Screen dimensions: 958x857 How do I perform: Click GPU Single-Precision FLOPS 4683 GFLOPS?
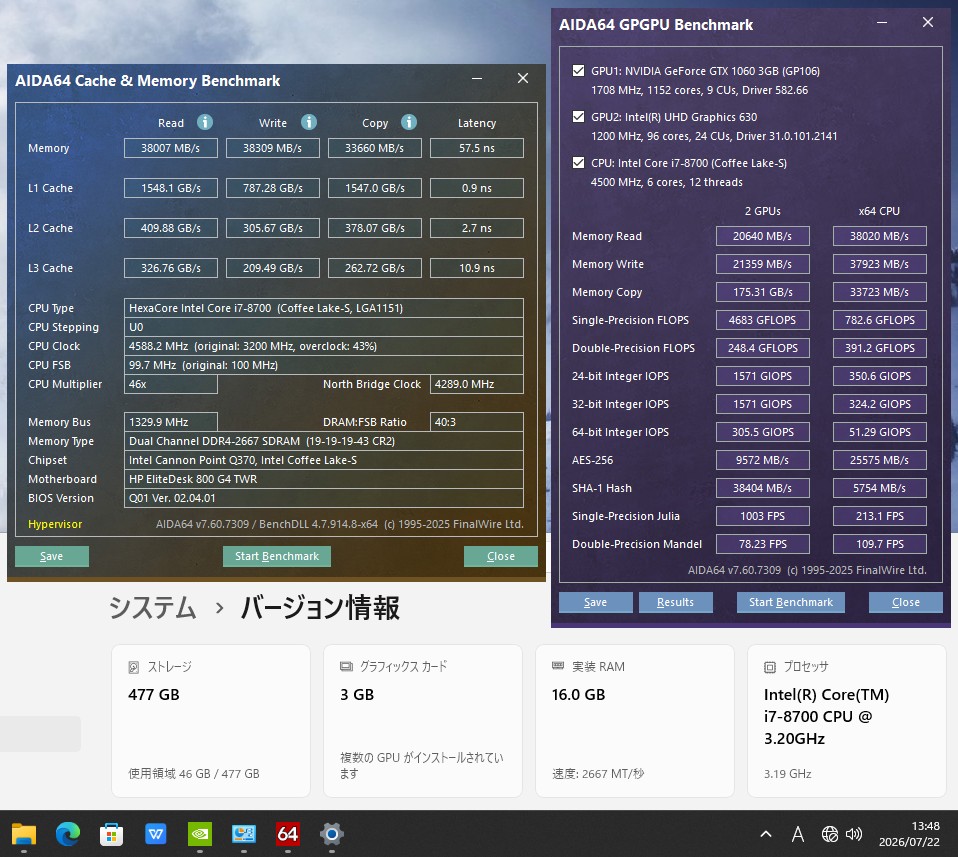pyautogui.click(x=763, y=320)
